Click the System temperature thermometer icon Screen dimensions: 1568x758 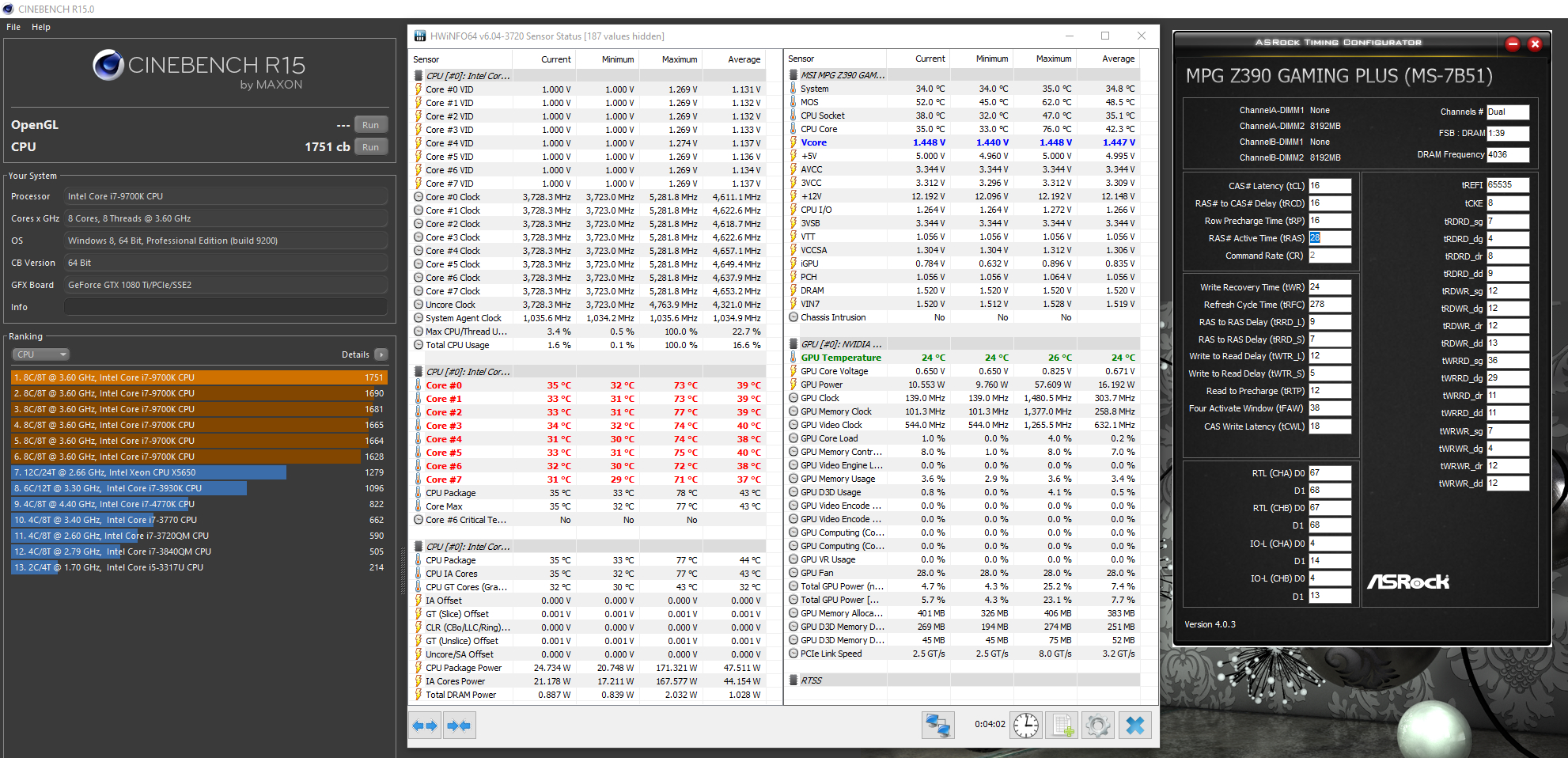[793, 89]
